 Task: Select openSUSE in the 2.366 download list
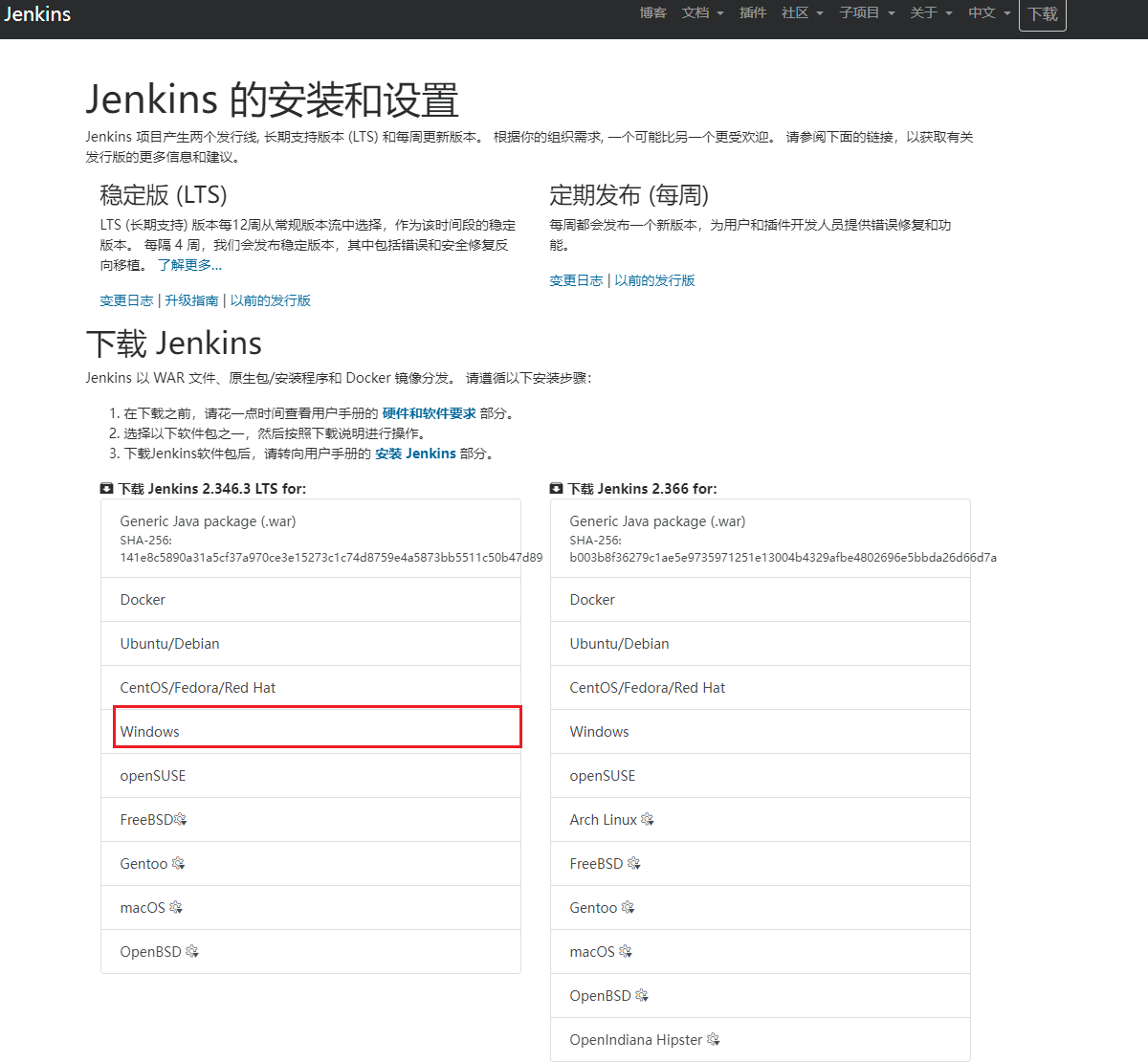pos(761,776)
